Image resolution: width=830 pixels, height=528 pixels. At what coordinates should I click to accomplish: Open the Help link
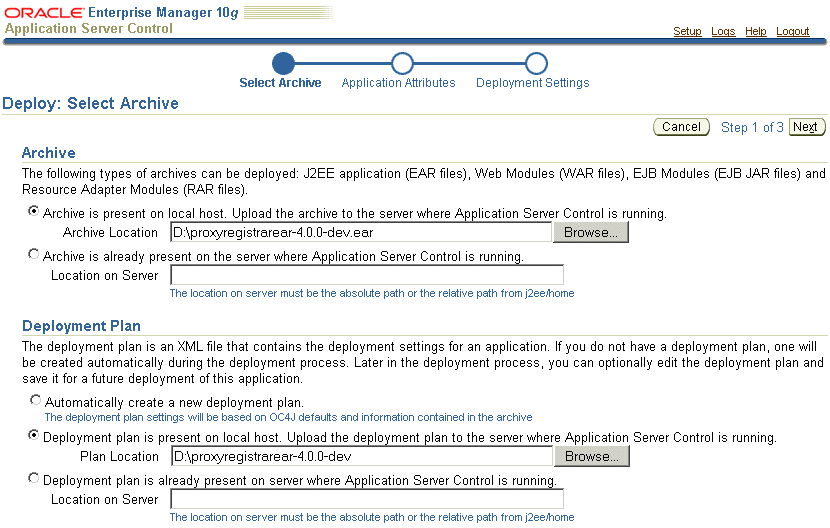(x=756, y=31)
